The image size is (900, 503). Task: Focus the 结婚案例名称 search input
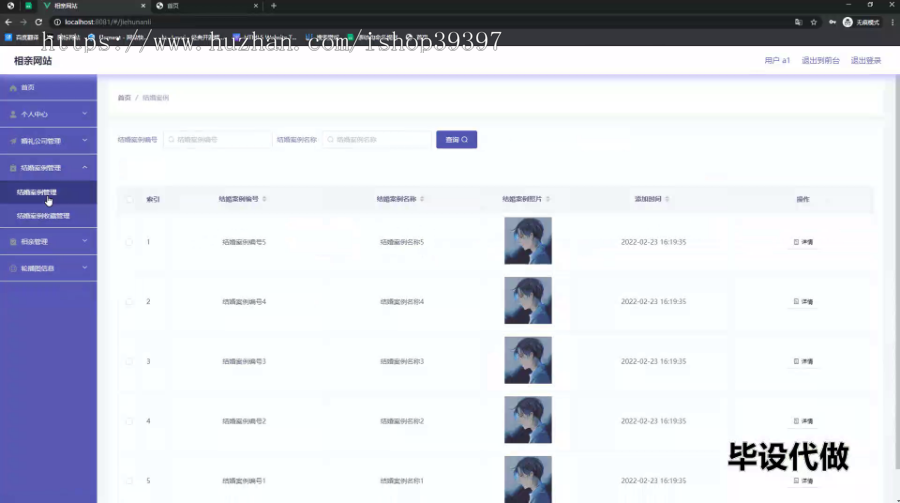377,140
